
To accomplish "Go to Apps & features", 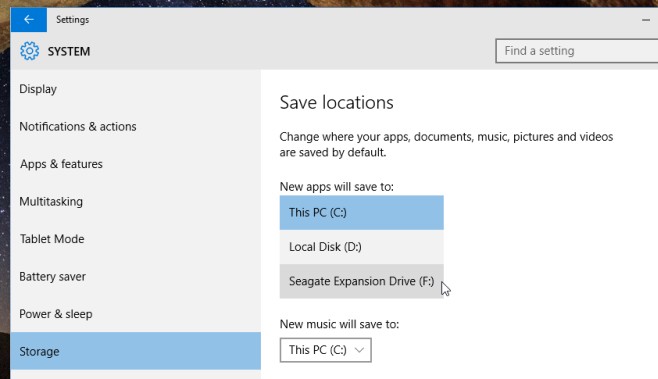I will 136,164.
